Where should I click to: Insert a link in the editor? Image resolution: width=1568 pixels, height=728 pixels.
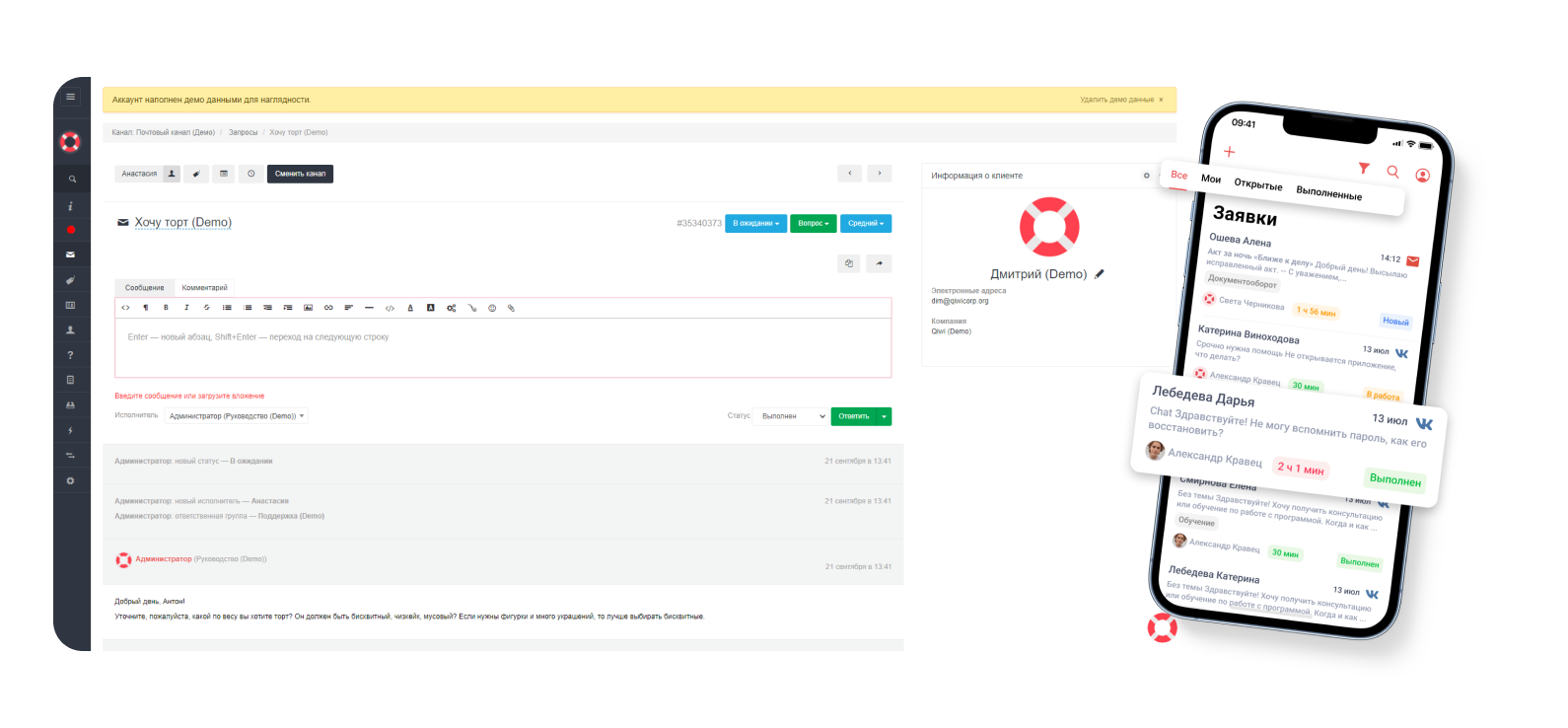click(x=328, y=308)
